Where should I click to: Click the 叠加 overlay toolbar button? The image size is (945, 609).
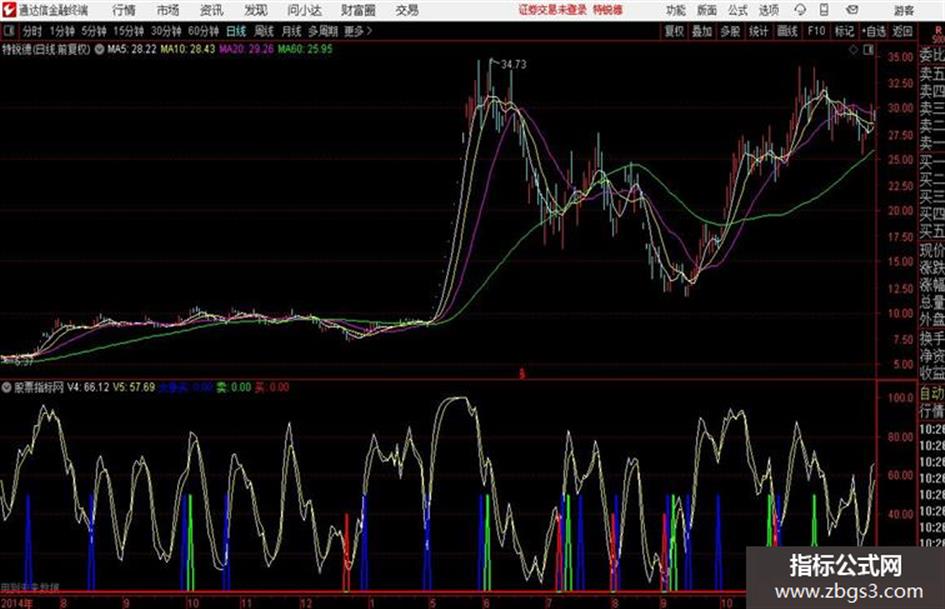(x=702, y=31)
